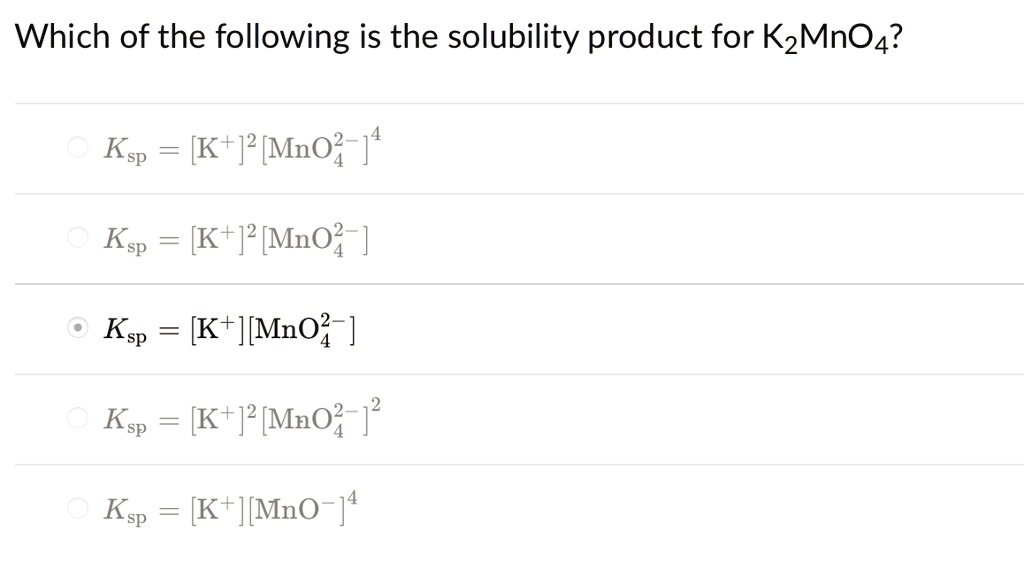Select the Ksp = [K+]²[MnO4²⁻]² option
Screen dimensions: 1024x577
(78, 418)
